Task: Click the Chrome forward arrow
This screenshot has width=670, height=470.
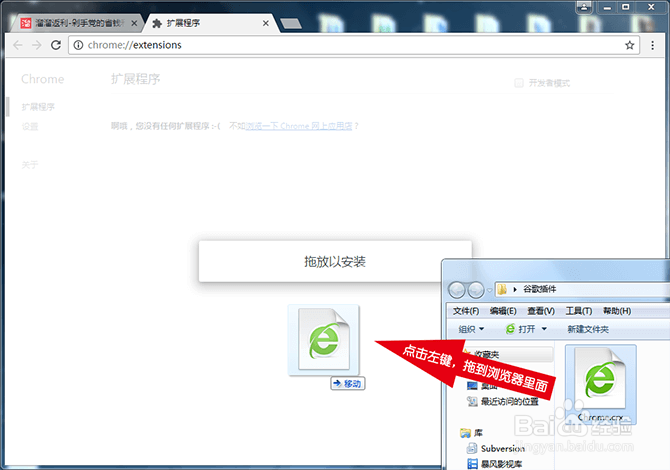Action: 37,45
